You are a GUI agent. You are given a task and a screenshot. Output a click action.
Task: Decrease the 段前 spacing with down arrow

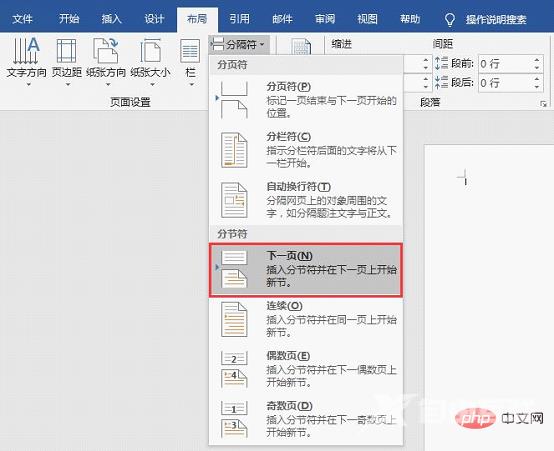coord(537,68)
